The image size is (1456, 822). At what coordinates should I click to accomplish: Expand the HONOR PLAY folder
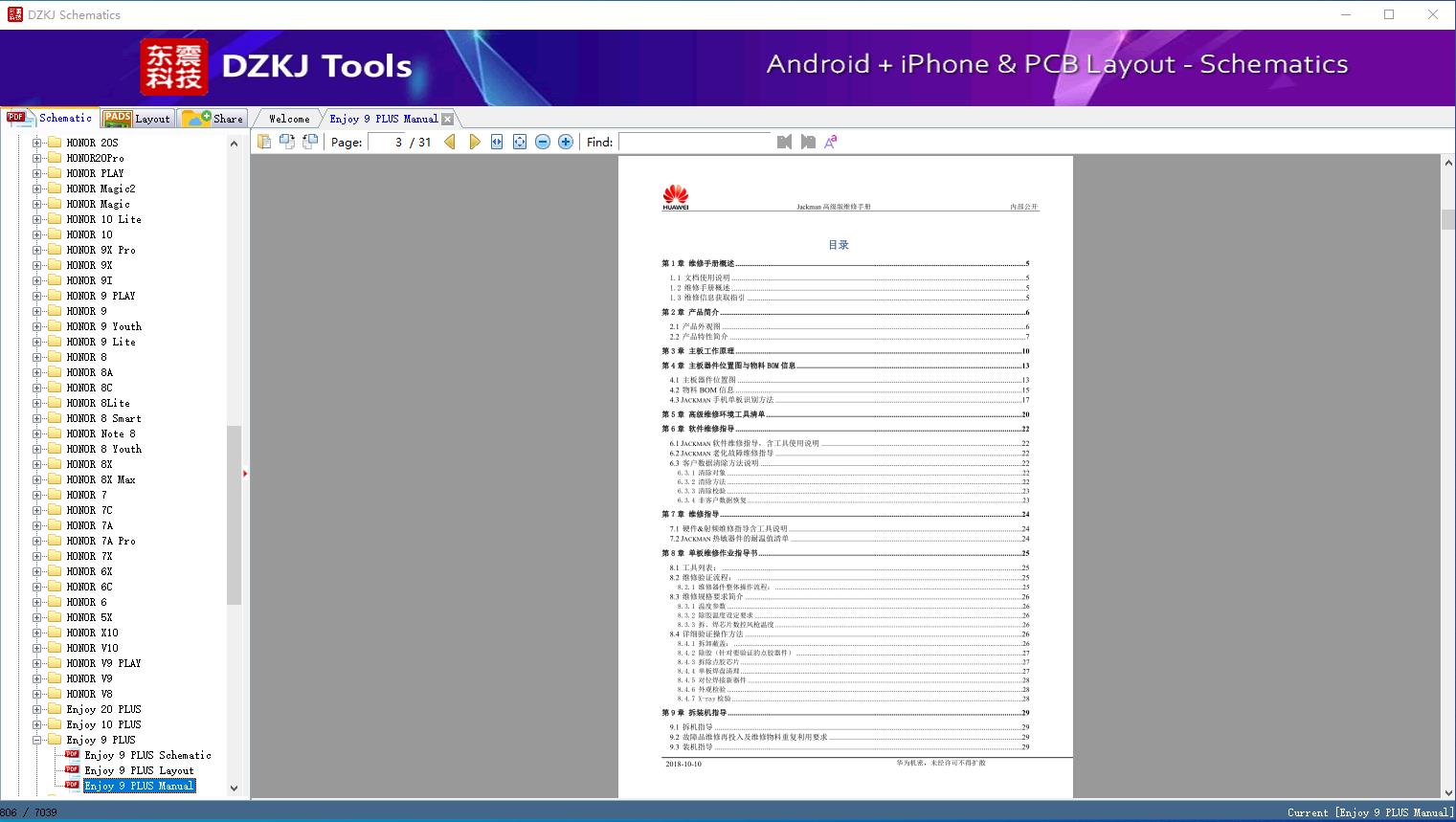click(x=36, y=173)
